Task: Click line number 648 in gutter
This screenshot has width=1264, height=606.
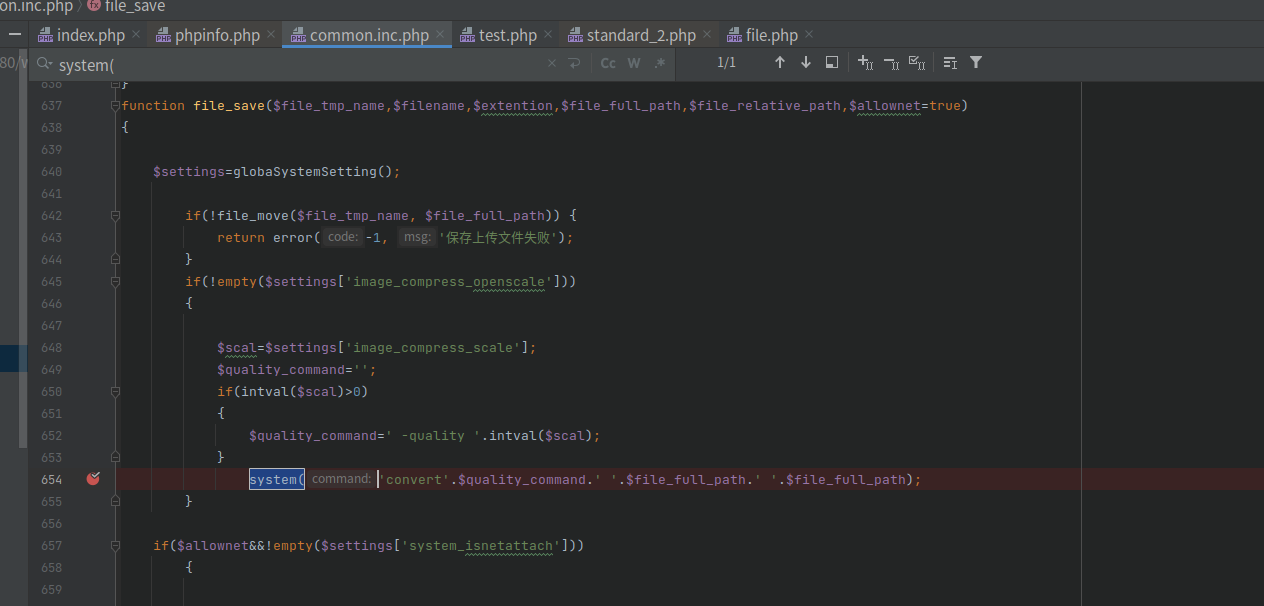Action: [x=52, y=347]
